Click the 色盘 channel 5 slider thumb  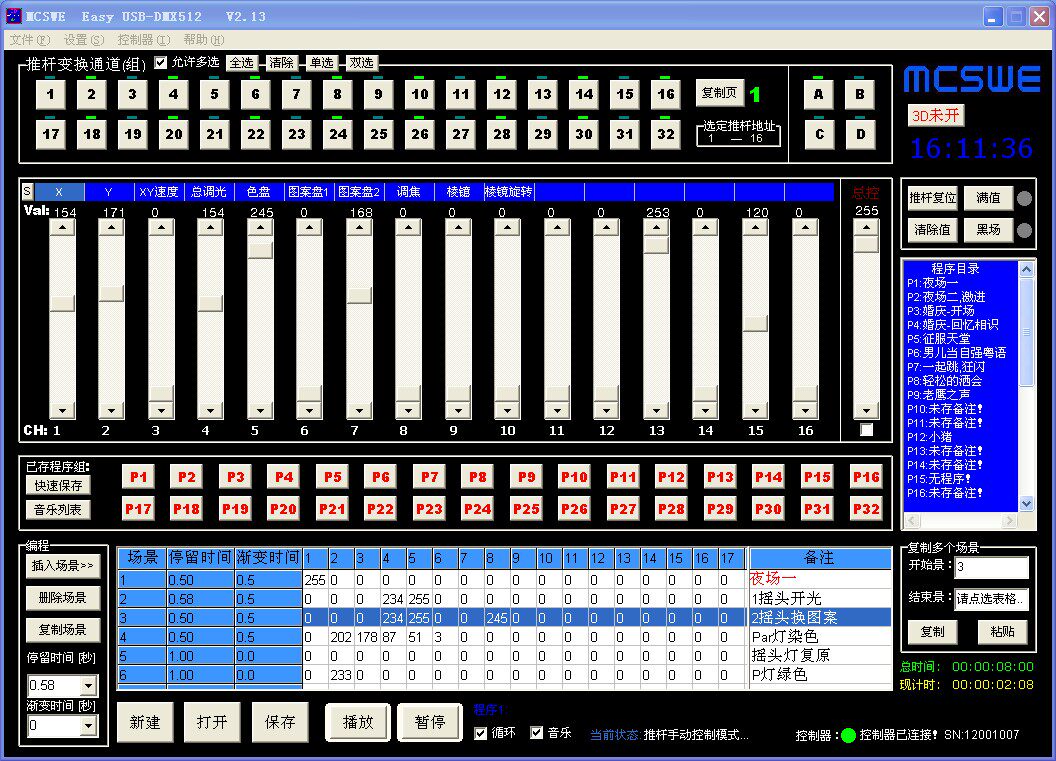click(260, 250)
